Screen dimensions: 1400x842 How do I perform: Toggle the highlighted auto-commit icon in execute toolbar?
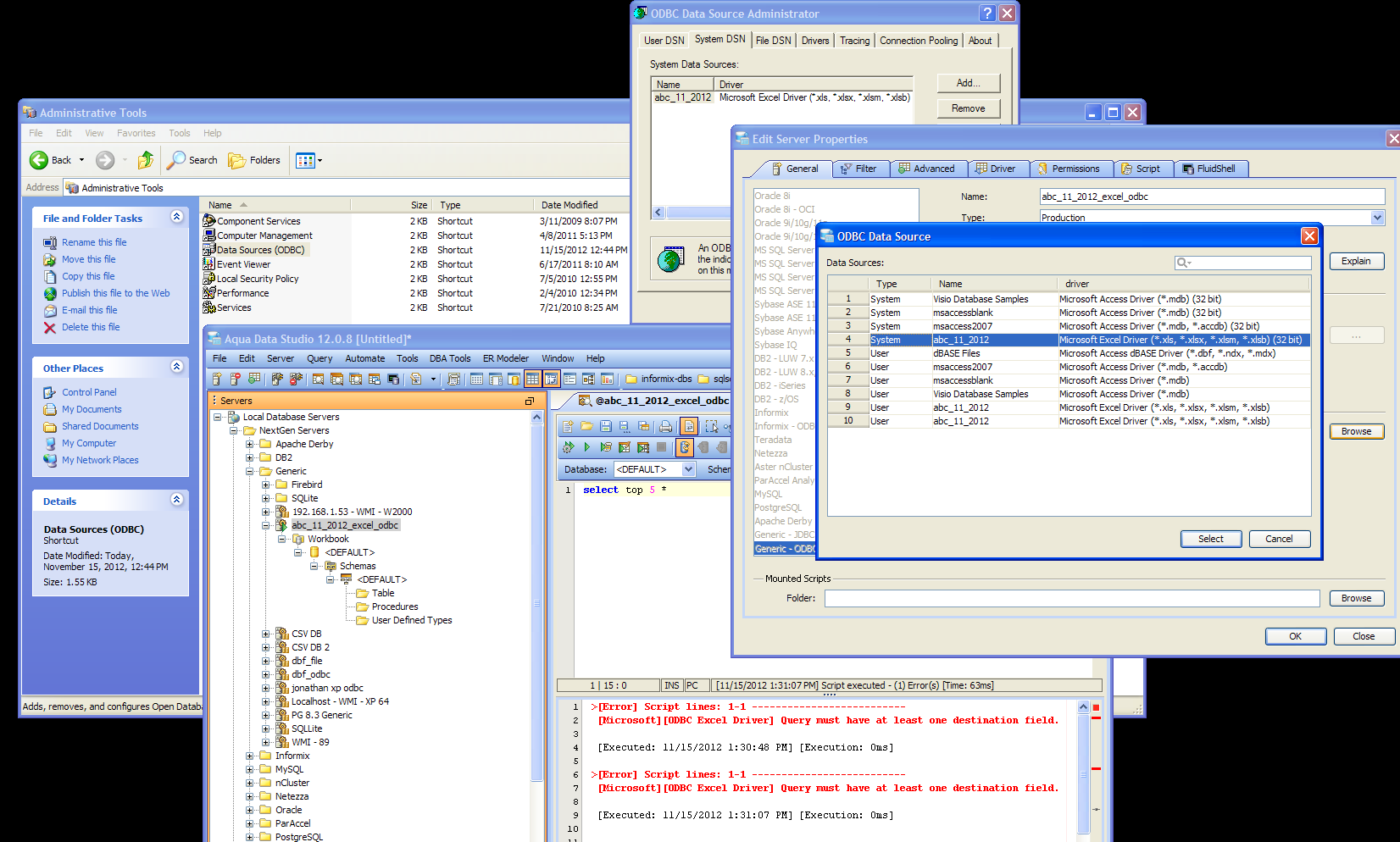click(x=684, y=447)
